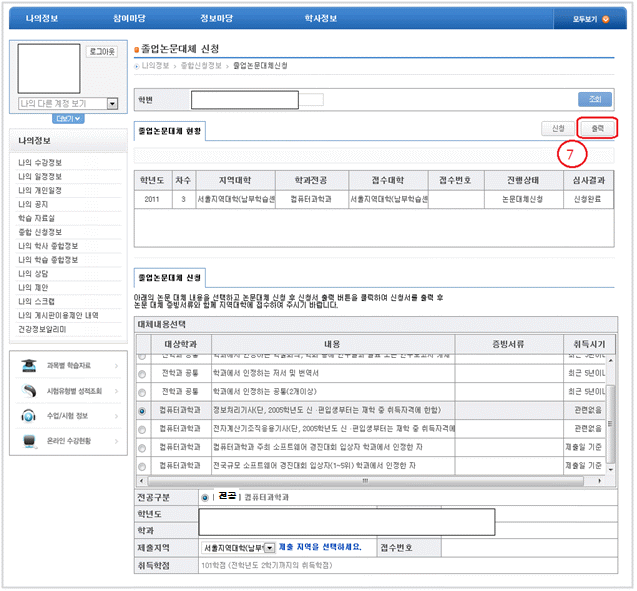Select the 전자계산기조직응용기사 radio option
This screenshot has width=637, height=591.
[x=142, y=428]
